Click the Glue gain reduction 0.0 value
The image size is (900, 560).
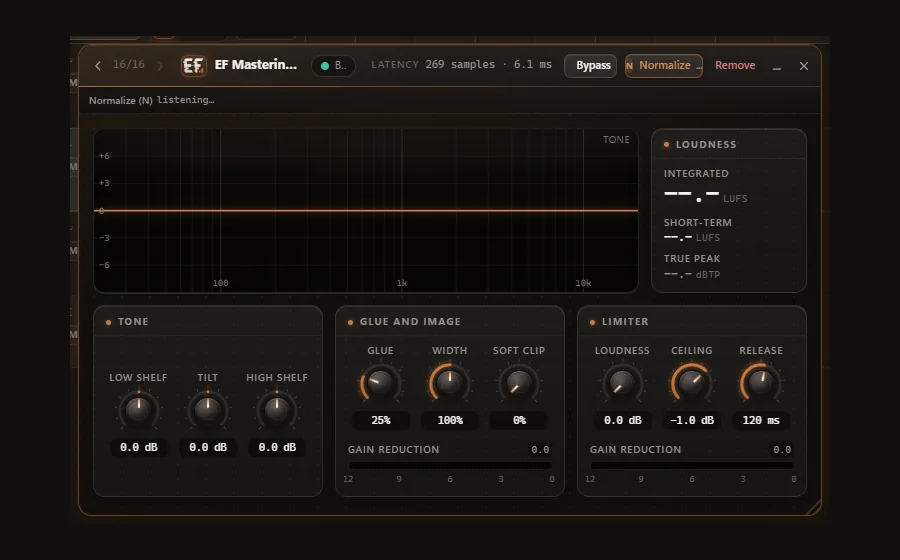pos(540,450)
